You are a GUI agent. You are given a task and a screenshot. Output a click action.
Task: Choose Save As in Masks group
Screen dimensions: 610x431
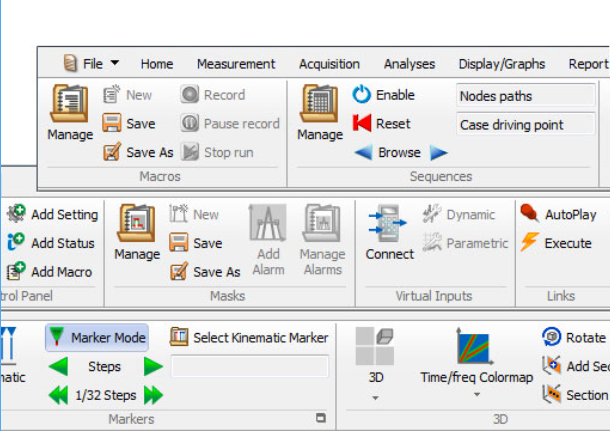tap(205, 272)
